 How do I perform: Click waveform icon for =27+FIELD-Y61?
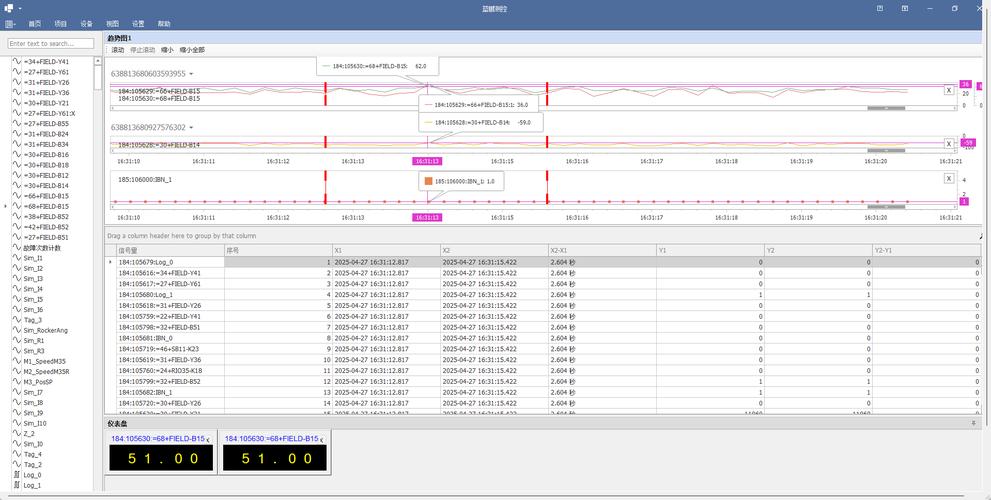[17, 72]
